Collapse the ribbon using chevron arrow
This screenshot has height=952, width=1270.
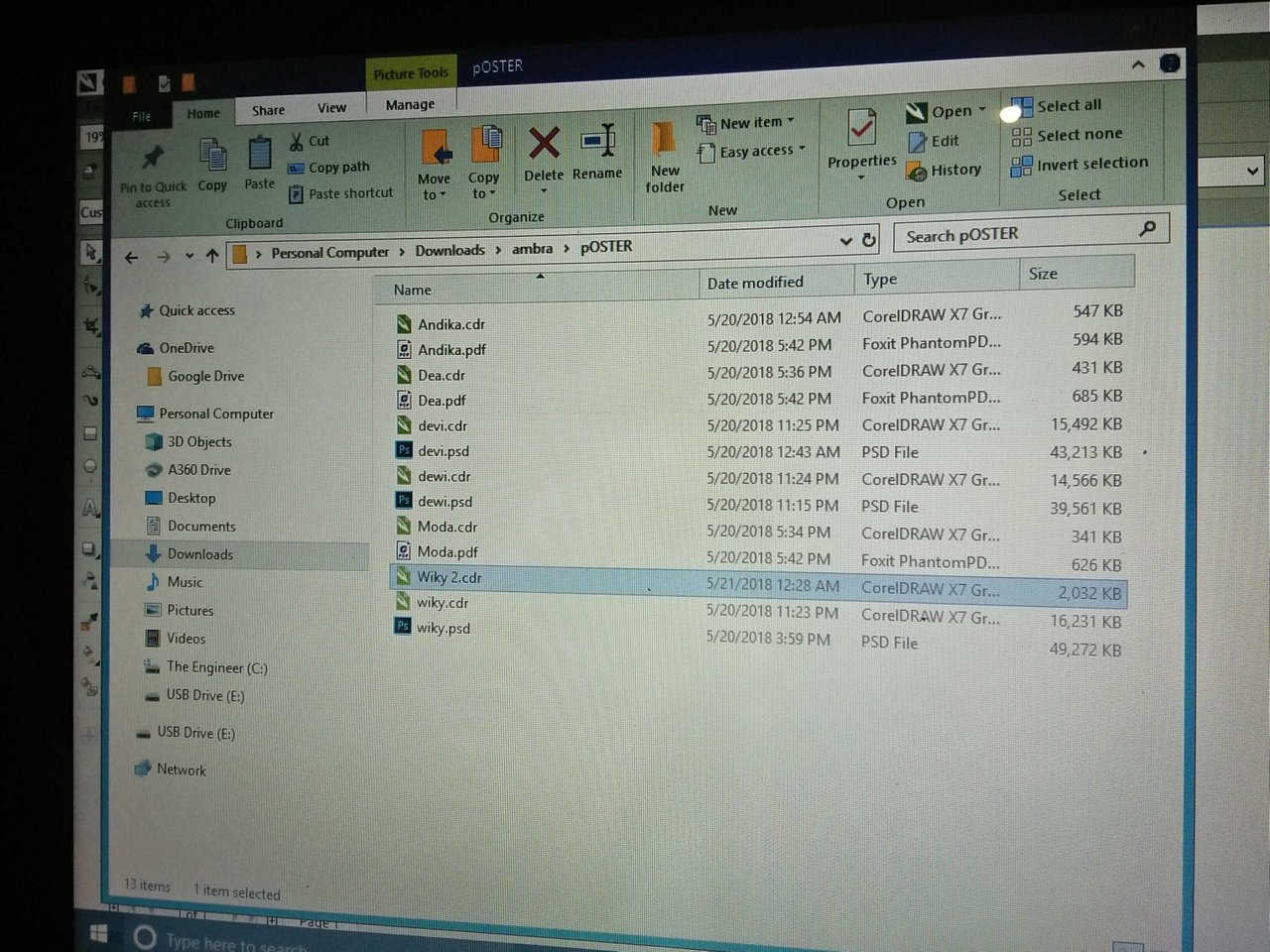(x=1138, y=64)
